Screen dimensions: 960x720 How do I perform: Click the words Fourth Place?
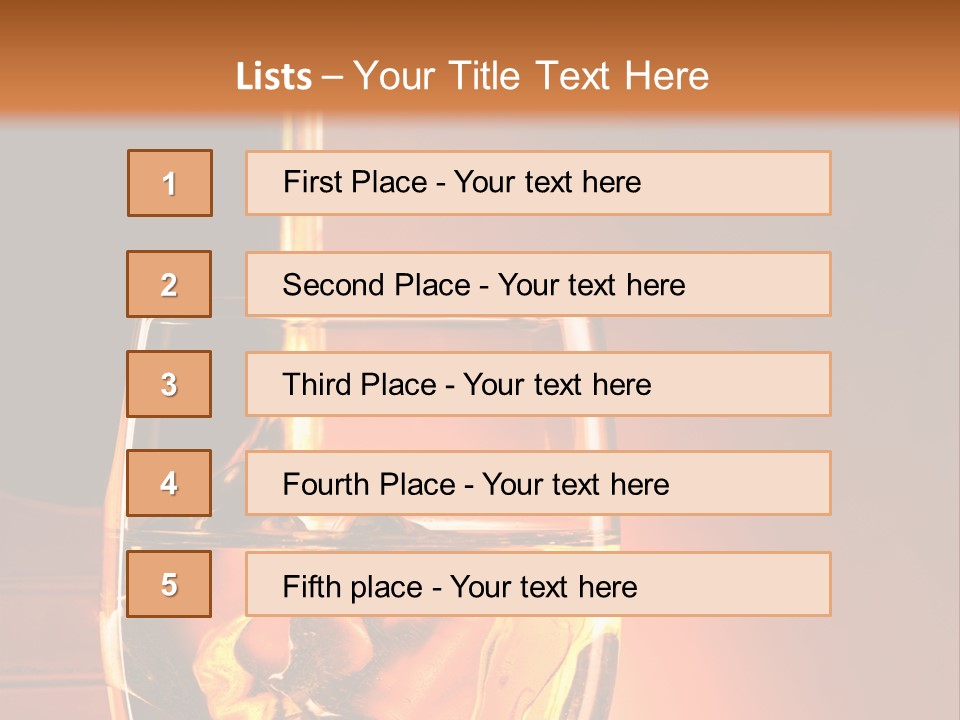click(368, 485)
